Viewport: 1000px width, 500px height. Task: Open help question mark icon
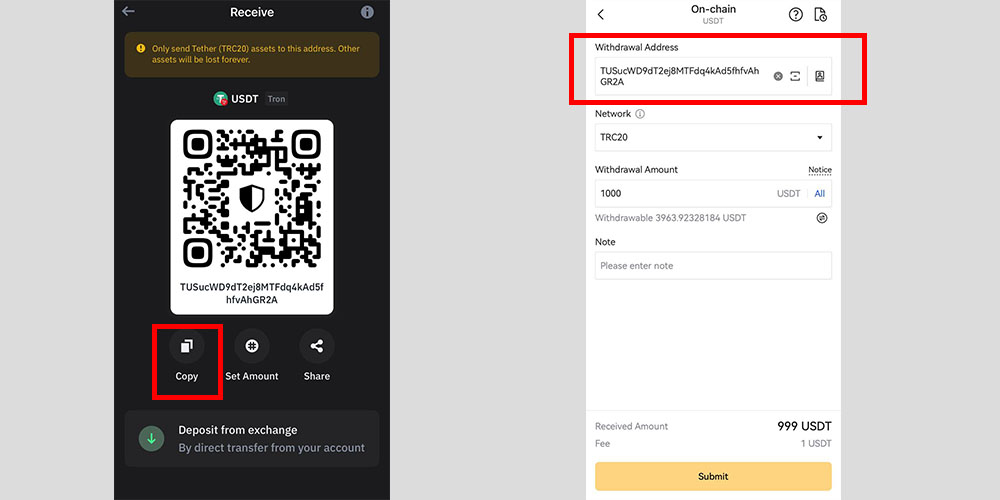coord(796,15)
